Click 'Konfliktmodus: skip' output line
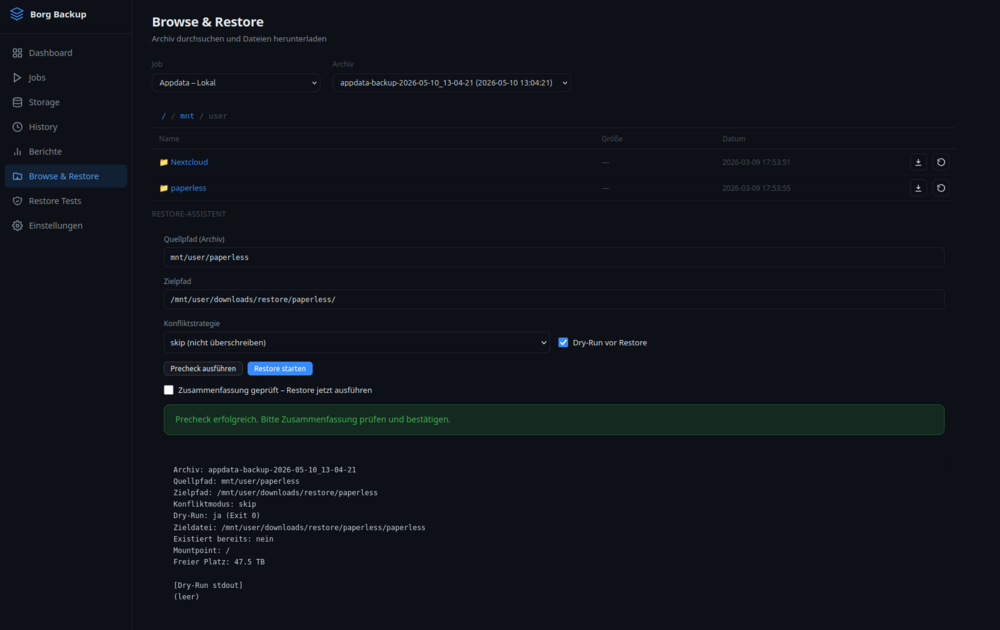Screen dimensions: 1000x630 (214, 504)
